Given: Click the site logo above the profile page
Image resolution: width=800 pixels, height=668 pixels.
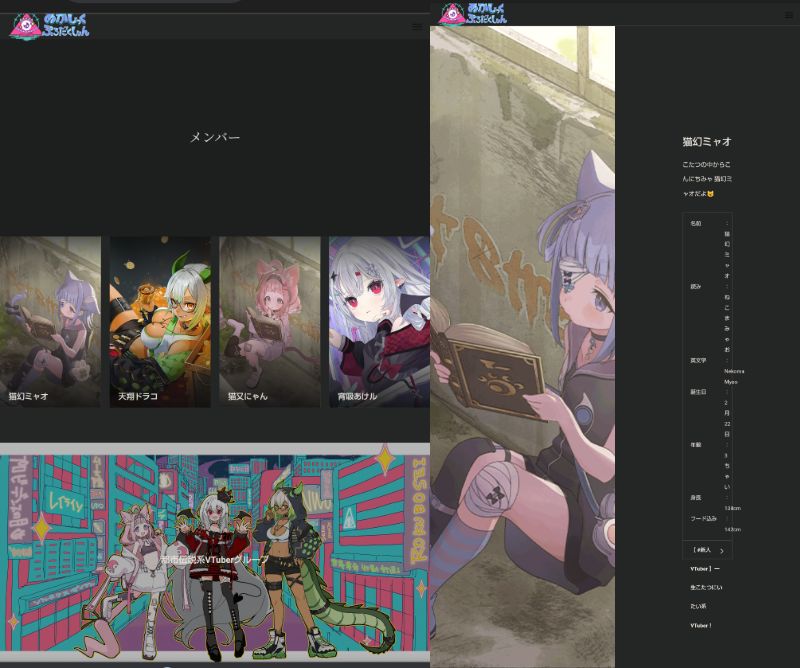Looking at the screenshot, I should [473, 13].
